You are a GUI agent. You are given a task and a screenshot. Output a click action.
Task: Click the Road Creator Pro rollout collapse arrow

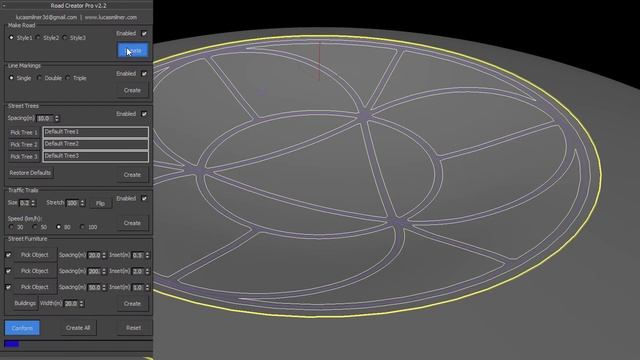4,6
